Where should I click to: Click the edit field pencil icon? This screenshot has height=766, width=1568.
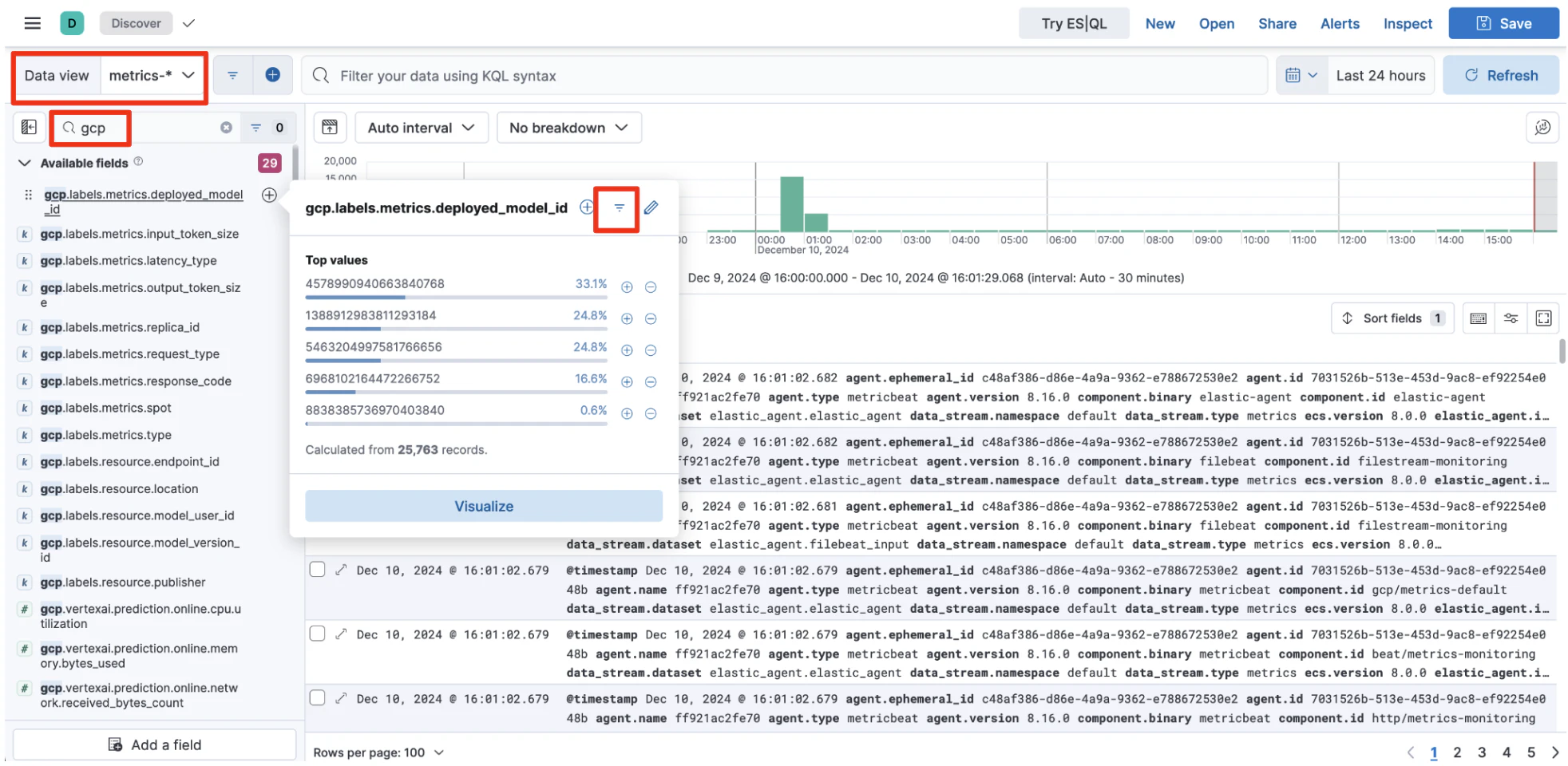click(x=651, y=207)
